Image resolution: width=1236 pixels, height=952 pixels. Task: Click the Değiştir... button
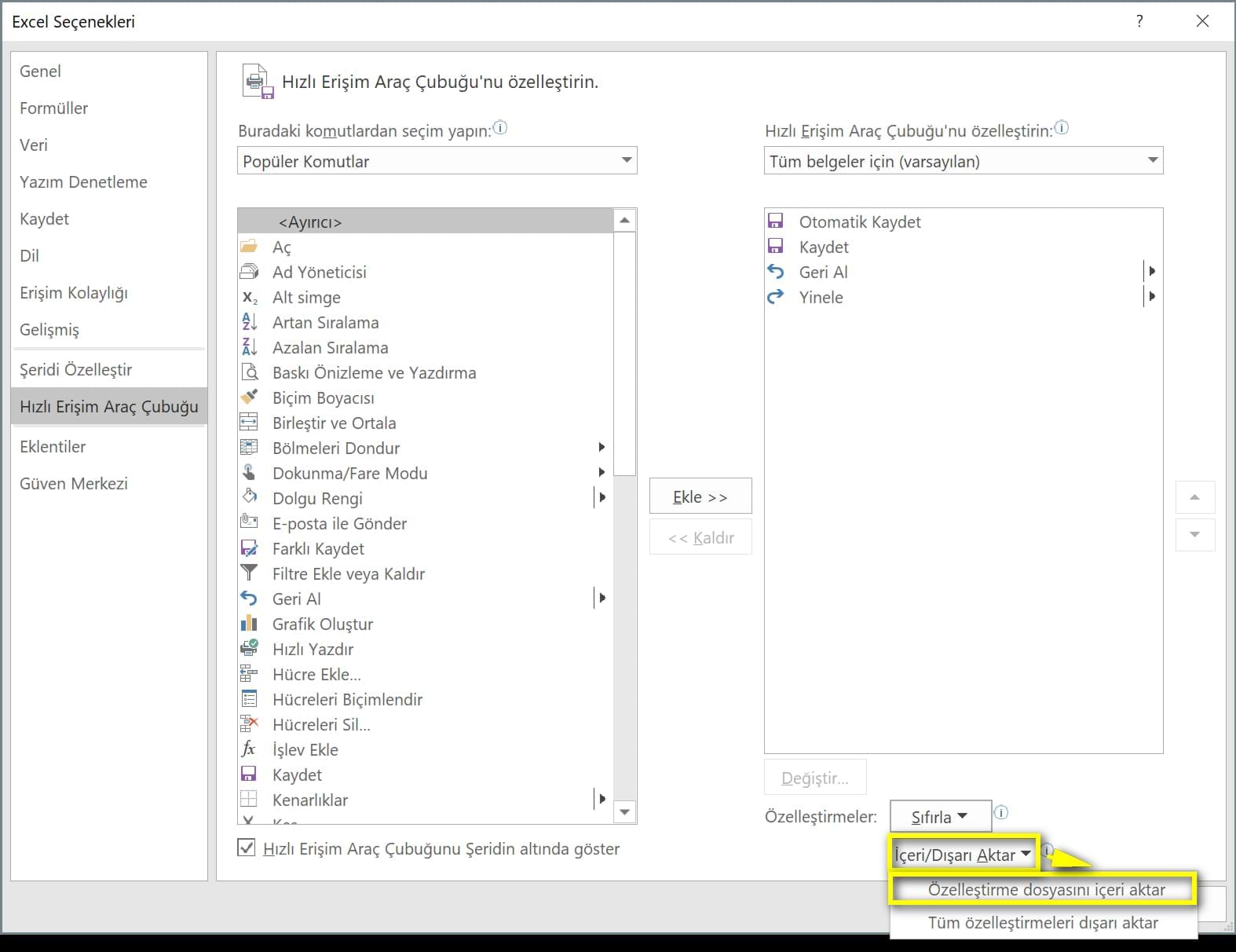click(x=815, y=778)
